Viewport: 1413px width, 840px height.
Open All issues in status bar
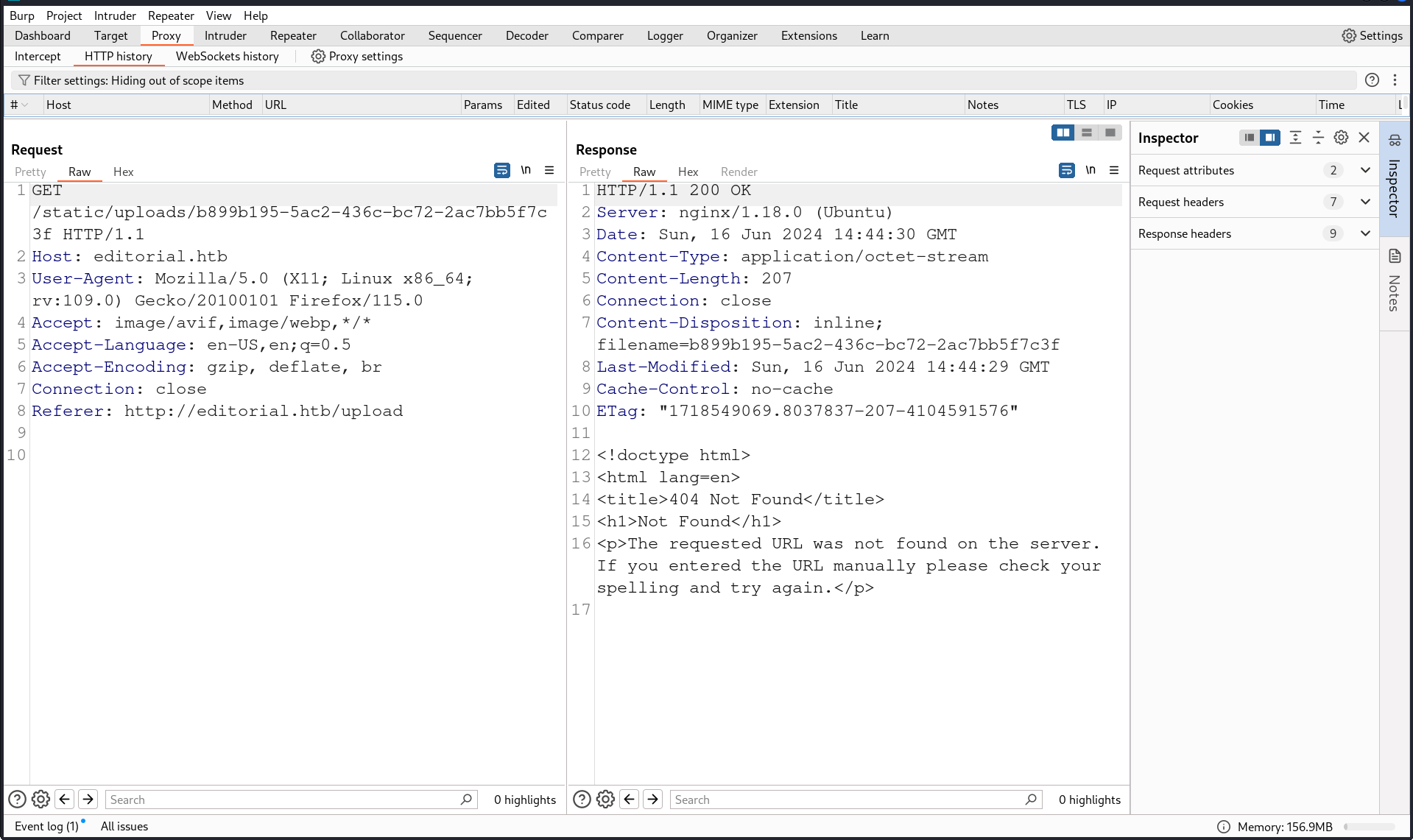point(124,826)
